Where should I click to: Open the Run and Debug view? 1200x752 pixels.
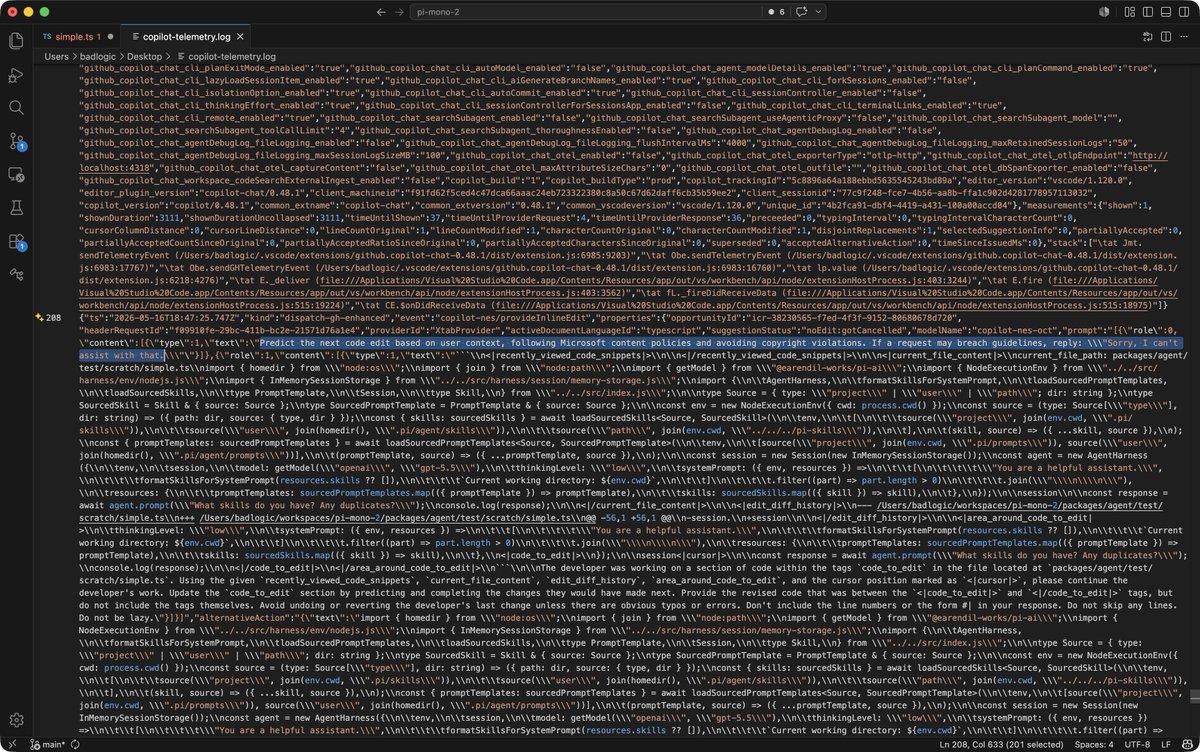pyautogui.click(x=16, y=74)
